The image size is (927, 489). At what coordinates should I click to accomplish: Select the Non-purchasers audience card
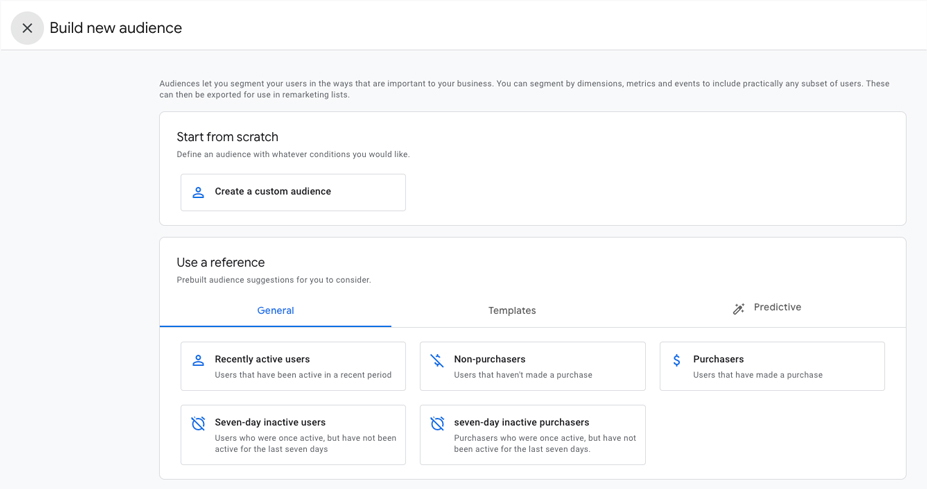point(533,366)
